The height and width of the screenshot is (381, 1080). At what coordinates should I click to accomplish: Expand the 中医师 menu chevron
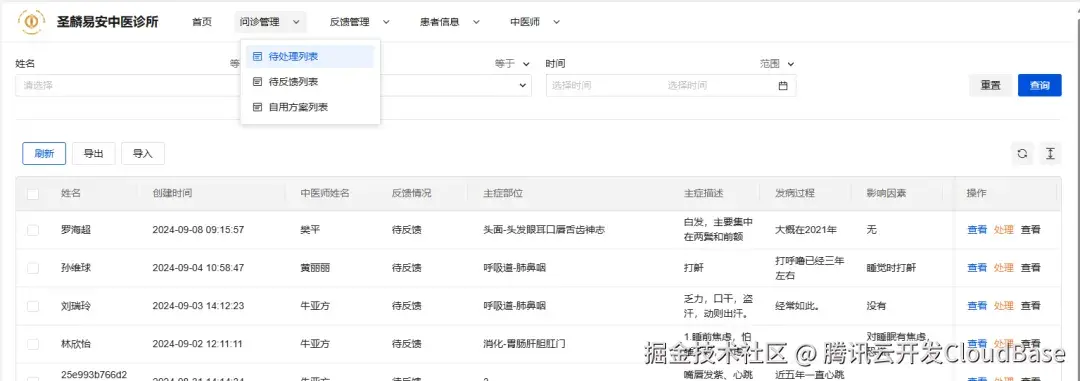(x=557, y=22)
